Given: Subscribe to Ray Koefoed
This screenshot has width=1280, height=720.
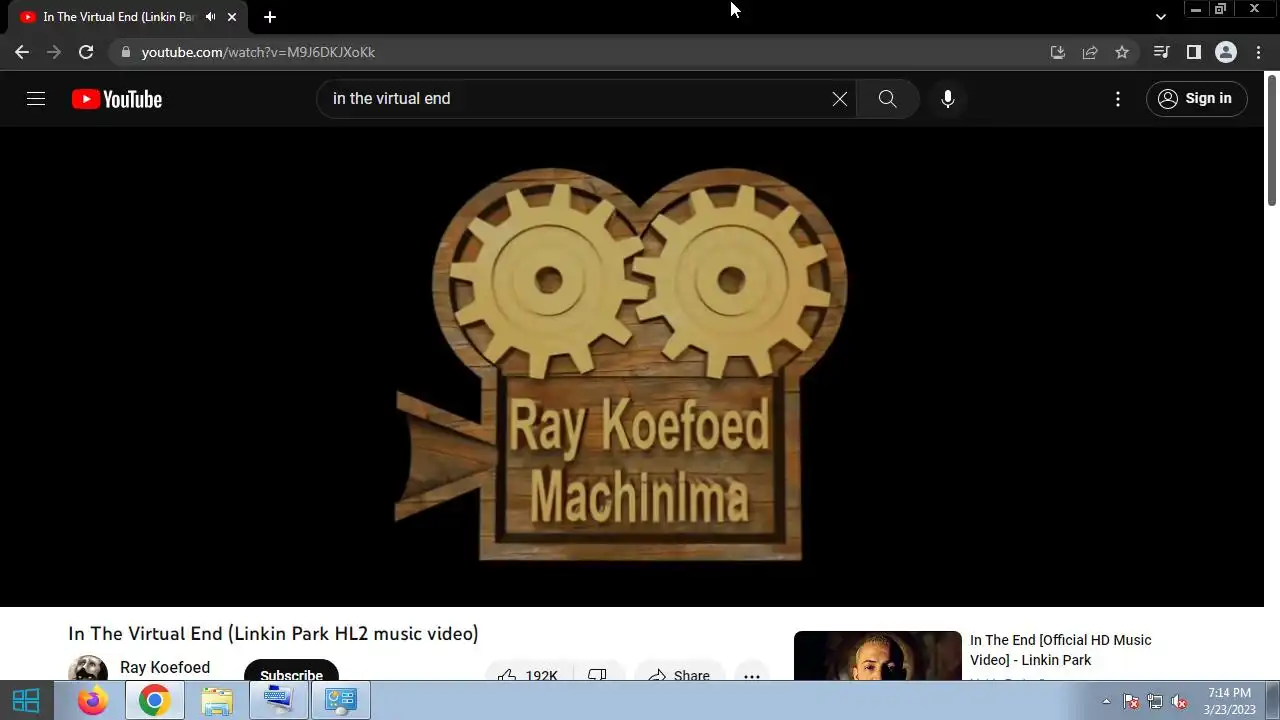Looking at the screenshot, I should point(291,671).
